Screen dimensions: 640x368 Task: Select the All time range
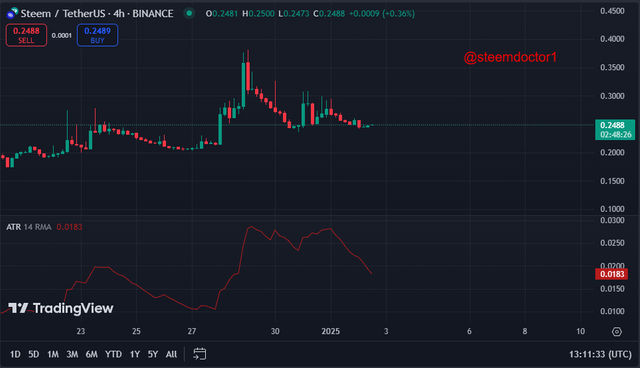(171, 354)
